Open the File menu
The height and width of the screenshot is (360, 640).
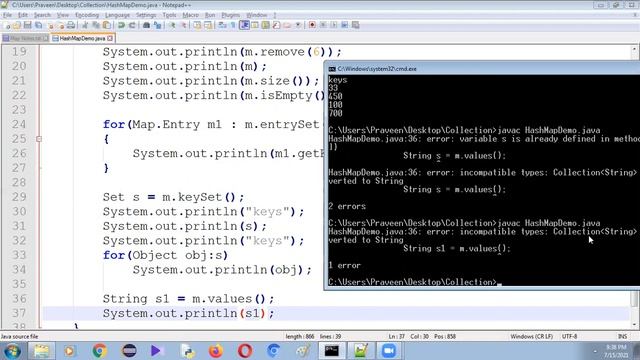pos(7,15)
